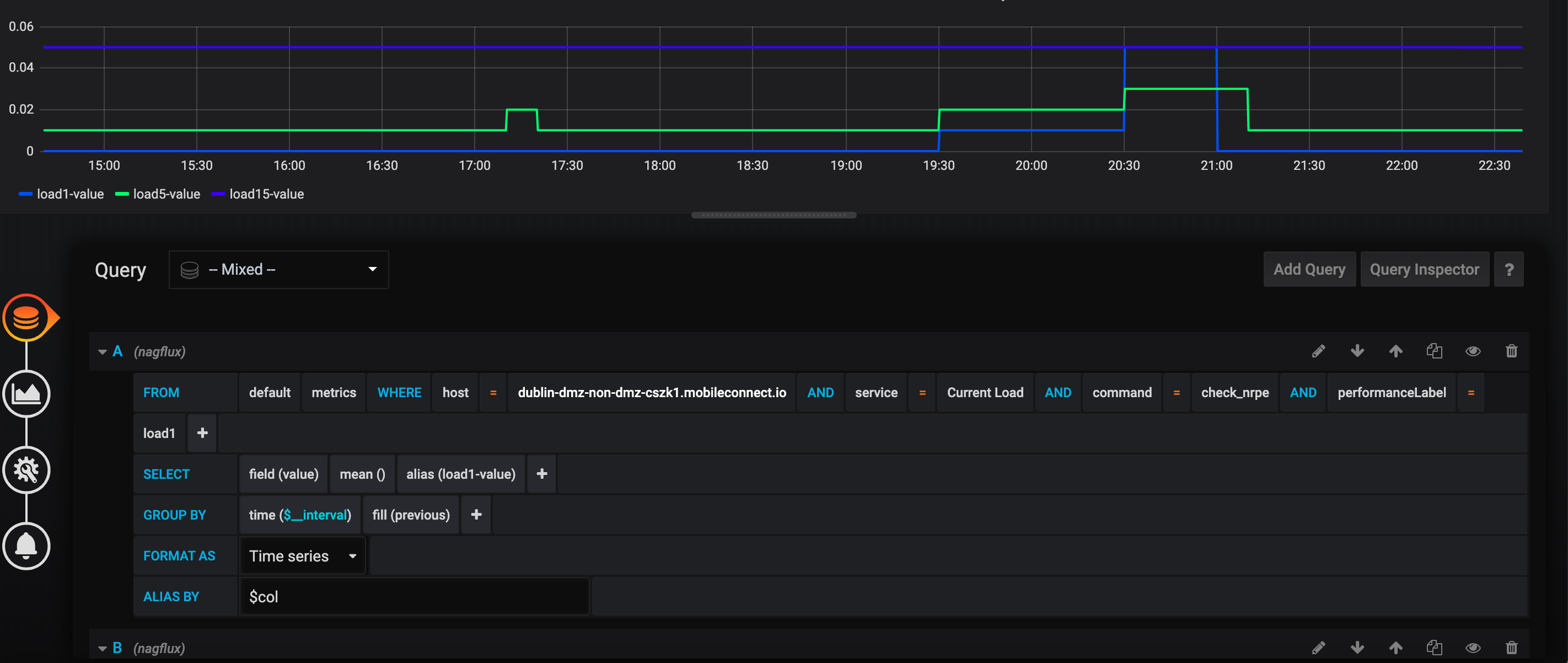Click the ALIAS BY $col input field
1568x663 pixels.
pos(414,597)
